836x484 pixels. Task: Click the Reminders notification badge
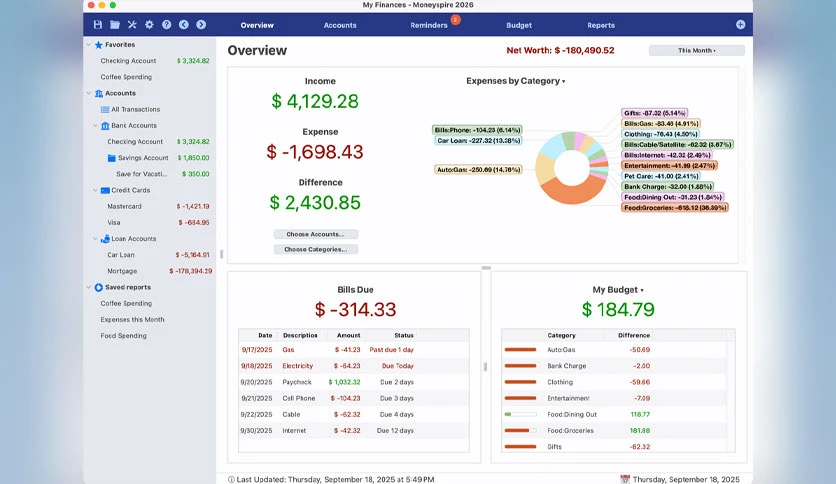coord(455,20)
